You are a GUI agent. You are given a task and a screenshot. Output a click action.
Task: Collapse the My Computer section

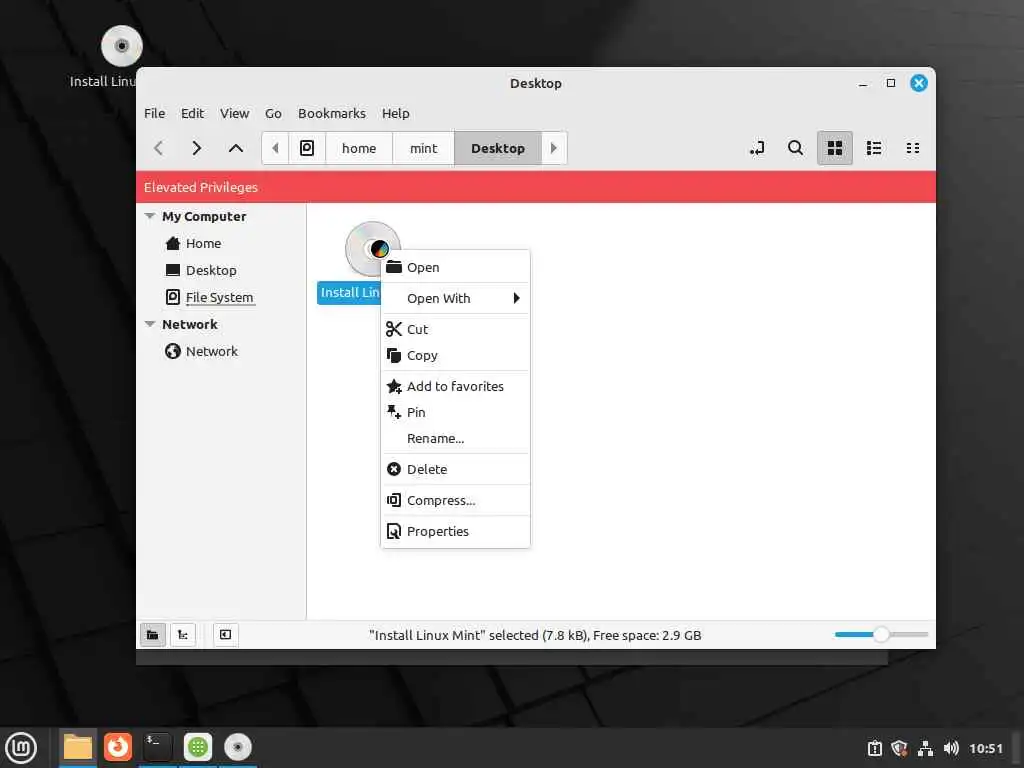[x=150, y=216]
